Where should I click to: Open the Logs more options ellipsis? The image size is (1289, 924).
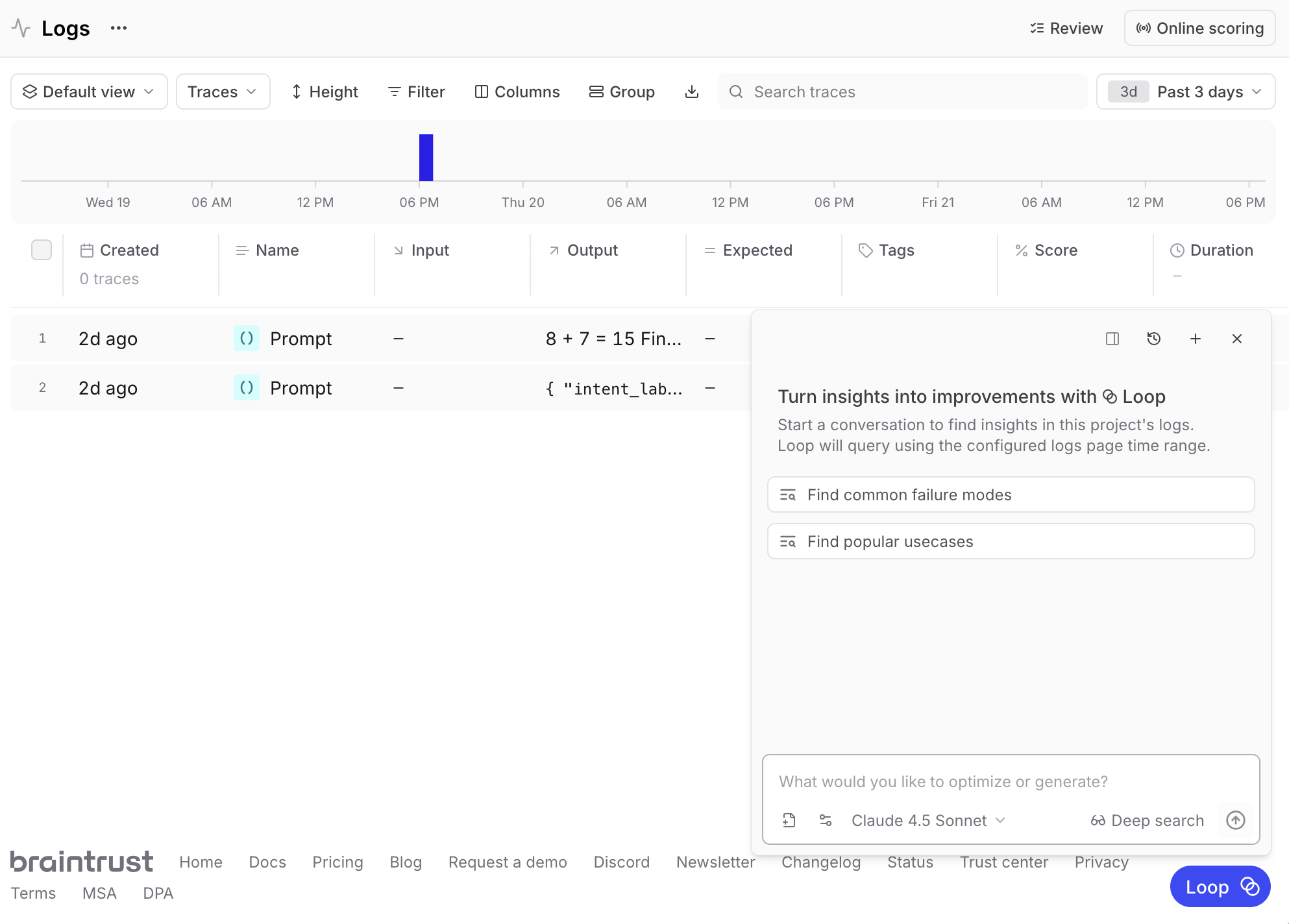(x=118, y=28)
